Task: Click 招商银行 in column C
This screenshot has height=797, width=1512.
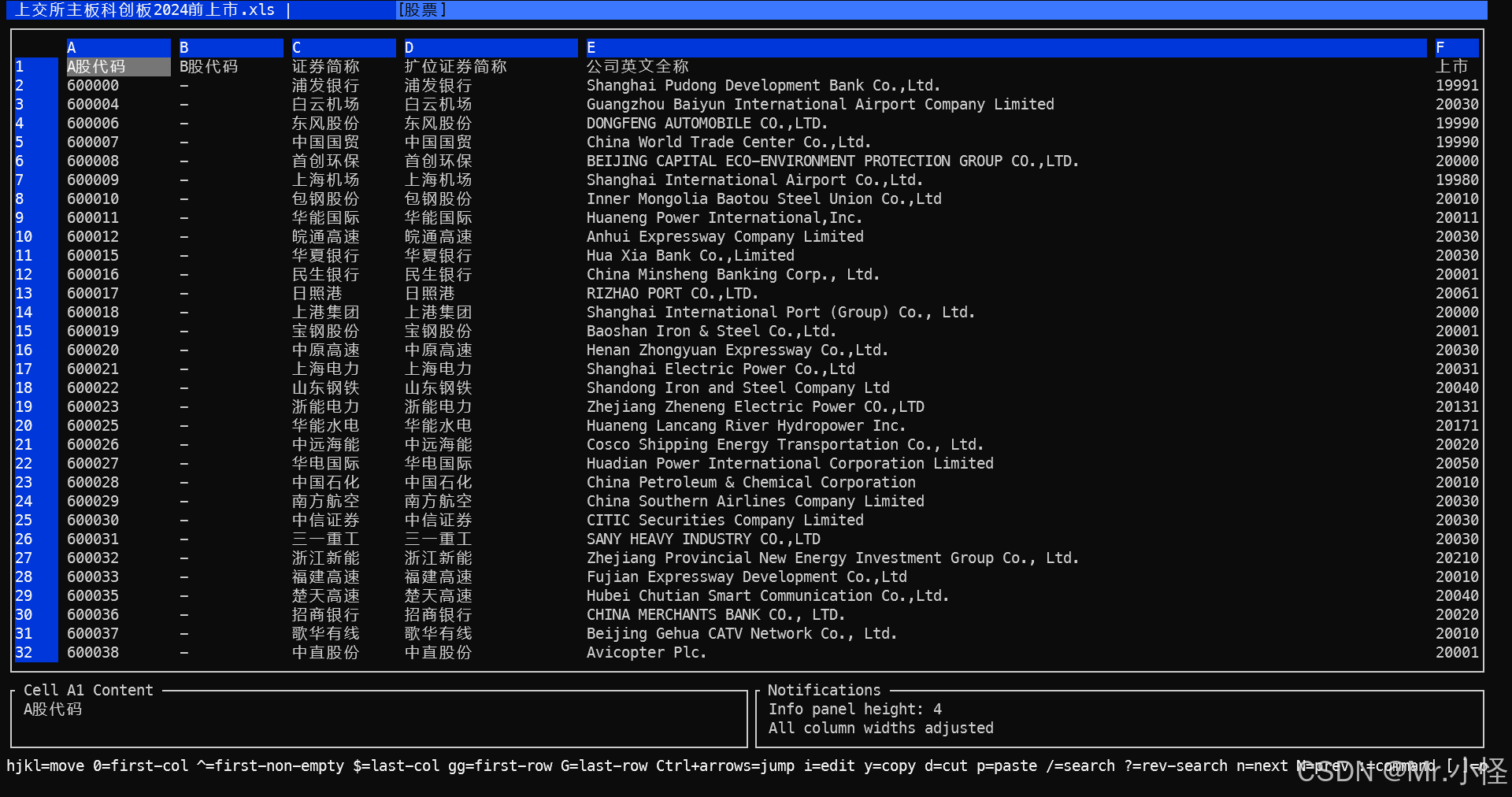Action: (326, 614)
